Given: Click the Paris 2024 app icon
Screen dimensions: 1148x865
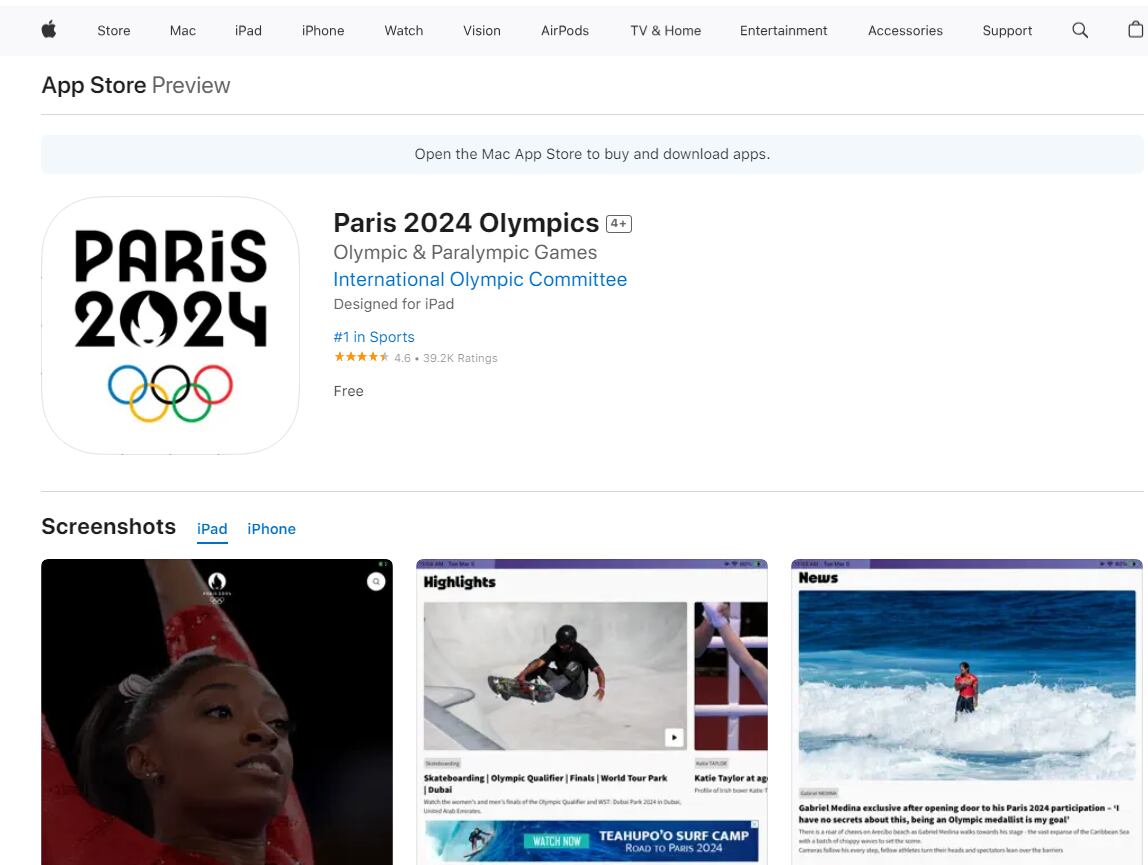Looking at the screenshot, I should [171, 325].
